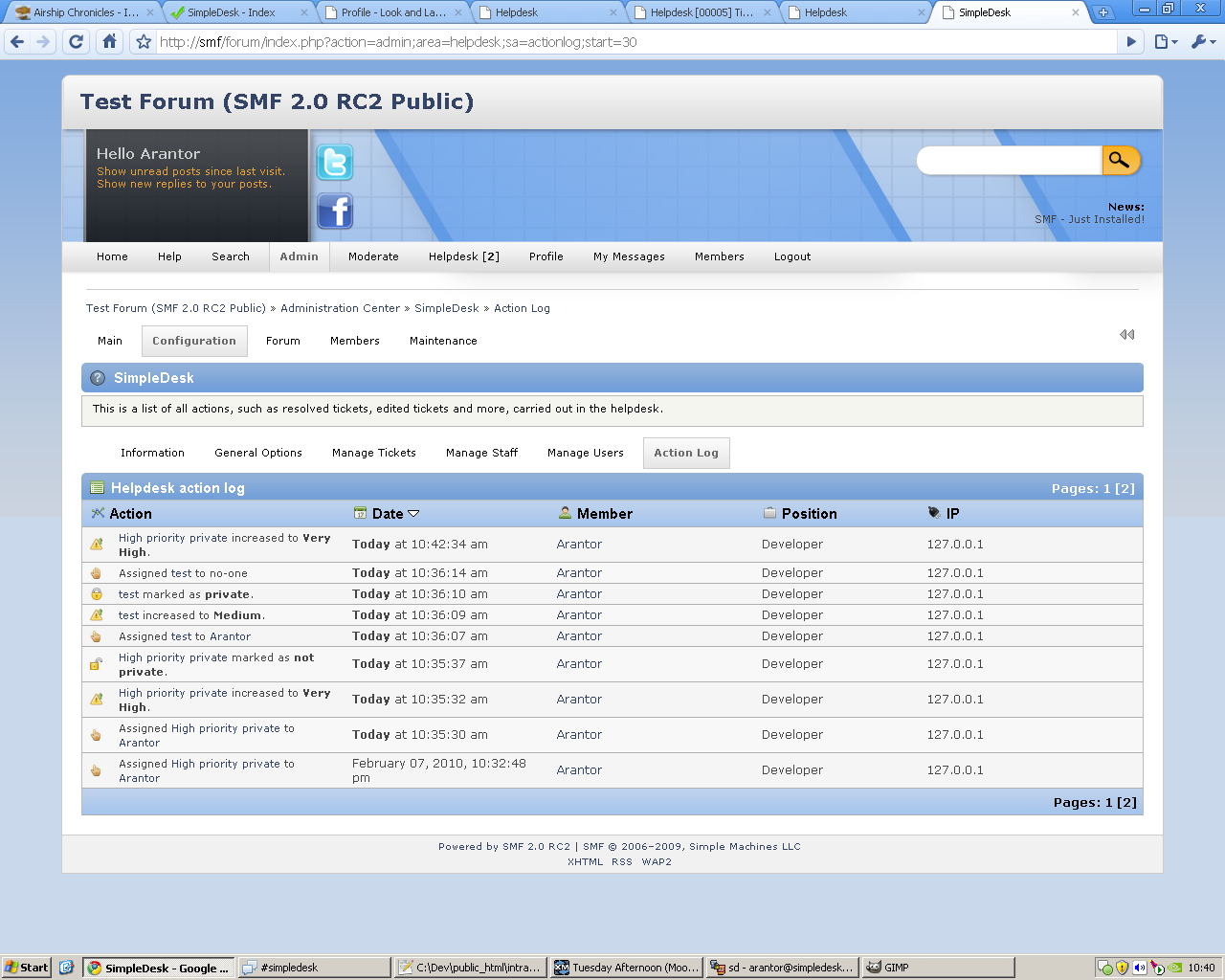
Task: Click the browser back arrow
Action: [17, 42]
